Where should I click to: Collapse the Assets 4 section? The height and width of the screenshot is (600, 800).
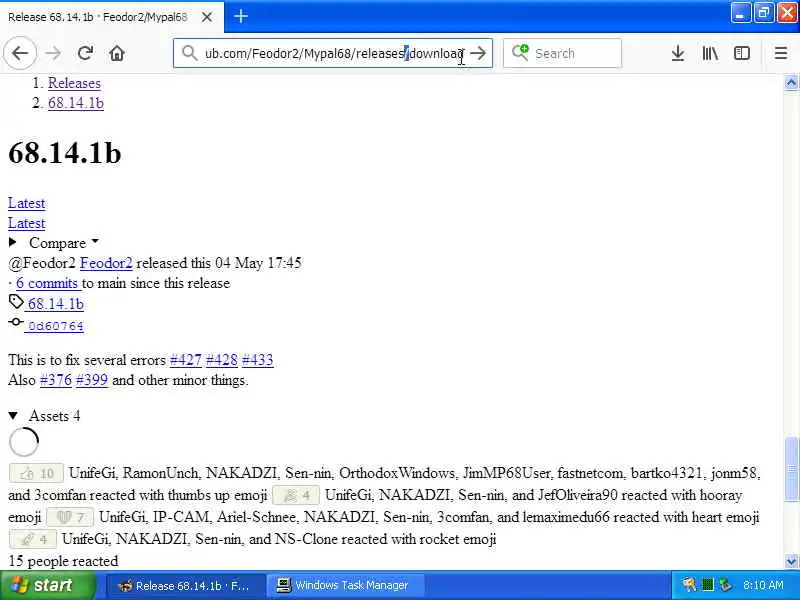click(44, 416)
